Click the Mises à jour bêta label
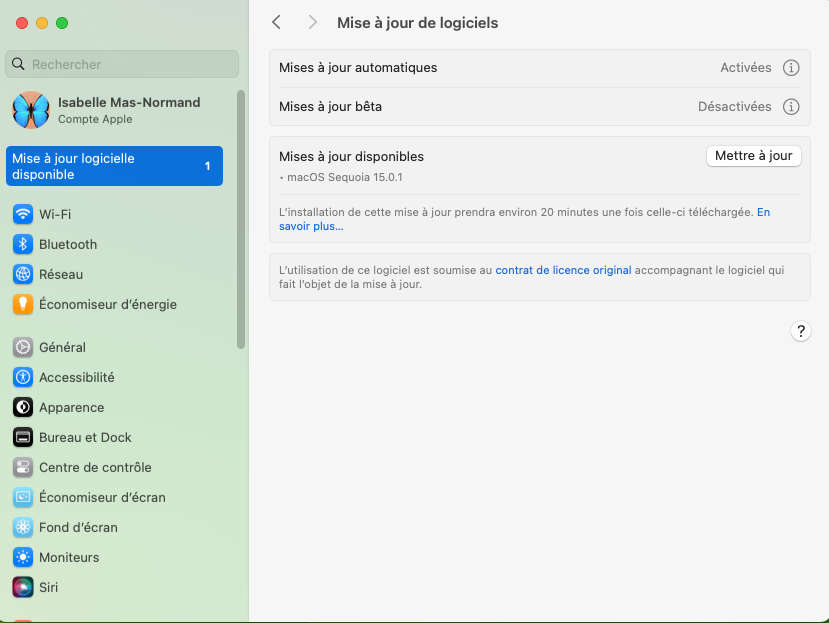The width and height of the screenshot is (829, 623). pyautogui.click(x=330, y=107)
